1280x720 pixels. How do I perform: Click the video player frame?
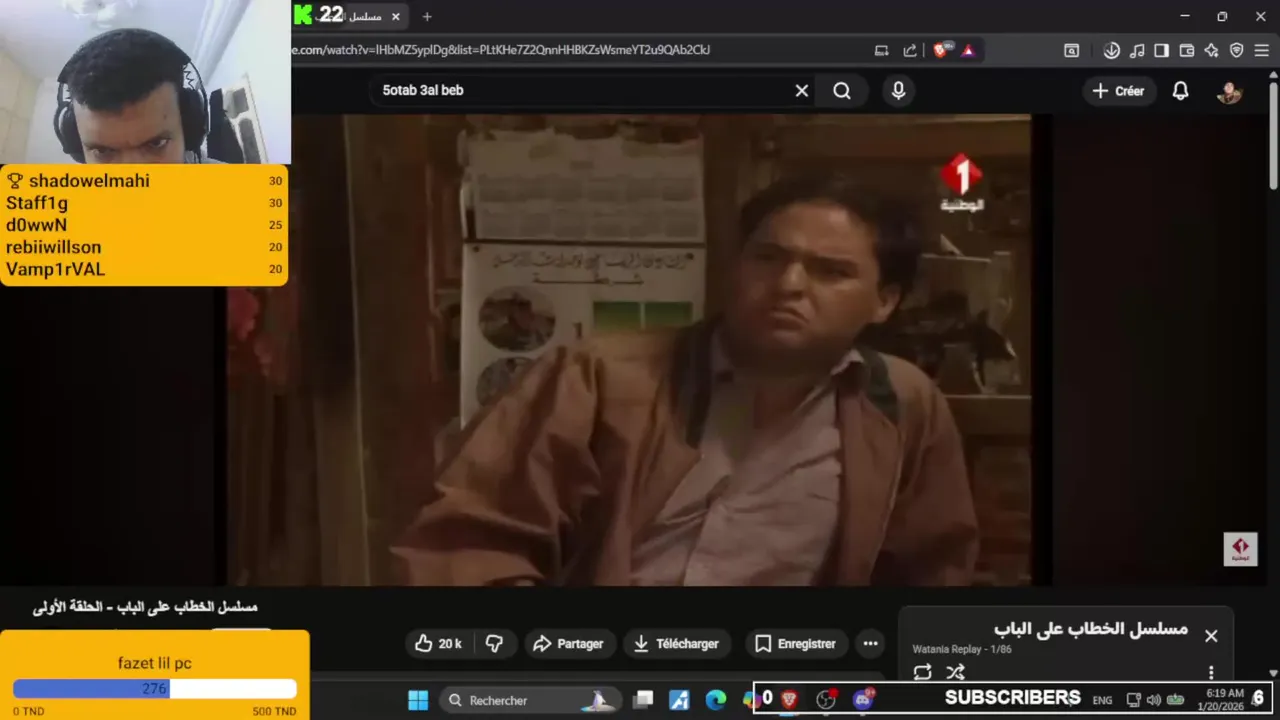tap(640, 350)
